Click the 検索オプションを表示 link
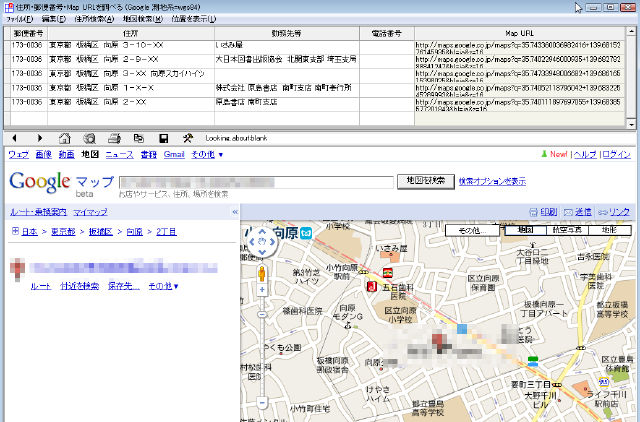 (492, 181)
